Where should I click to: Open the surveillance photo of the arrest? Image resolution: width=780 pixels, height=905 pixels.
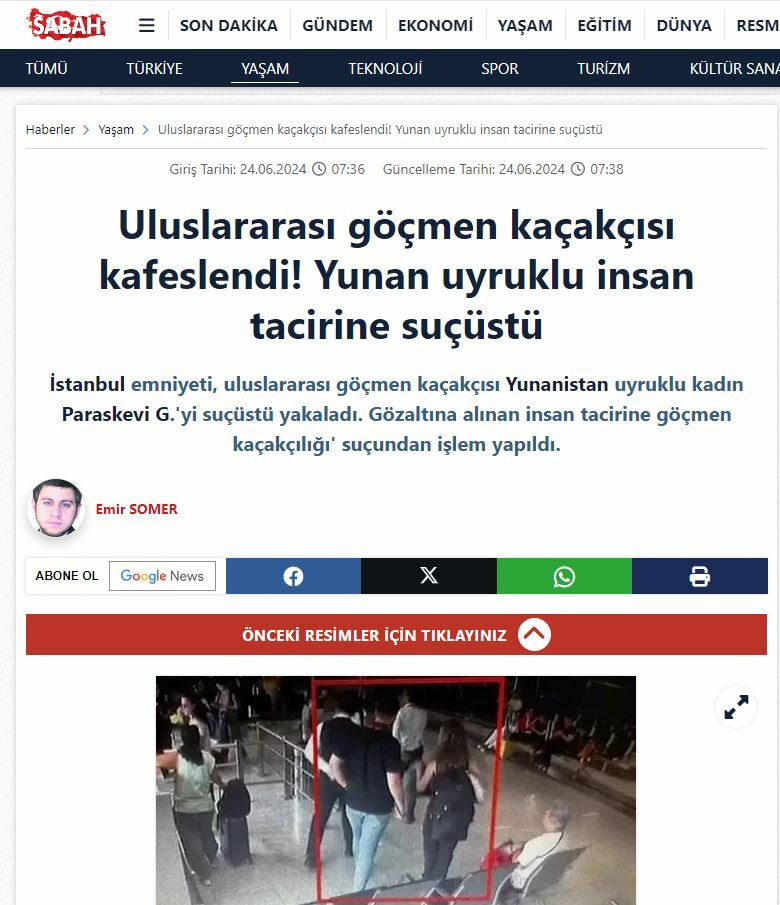pyautogui.click(x=395, y=790)
